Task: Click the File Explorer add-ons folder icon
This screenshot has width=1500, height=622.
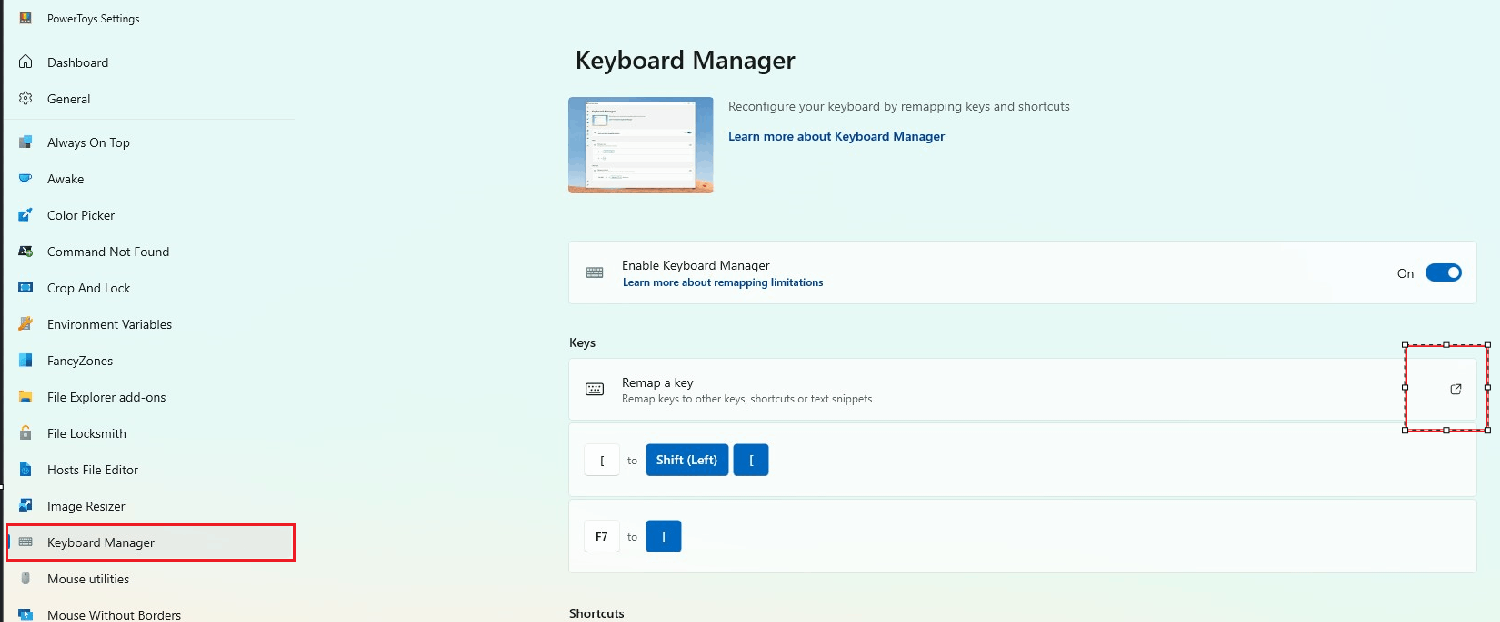Action: (26, 397)
